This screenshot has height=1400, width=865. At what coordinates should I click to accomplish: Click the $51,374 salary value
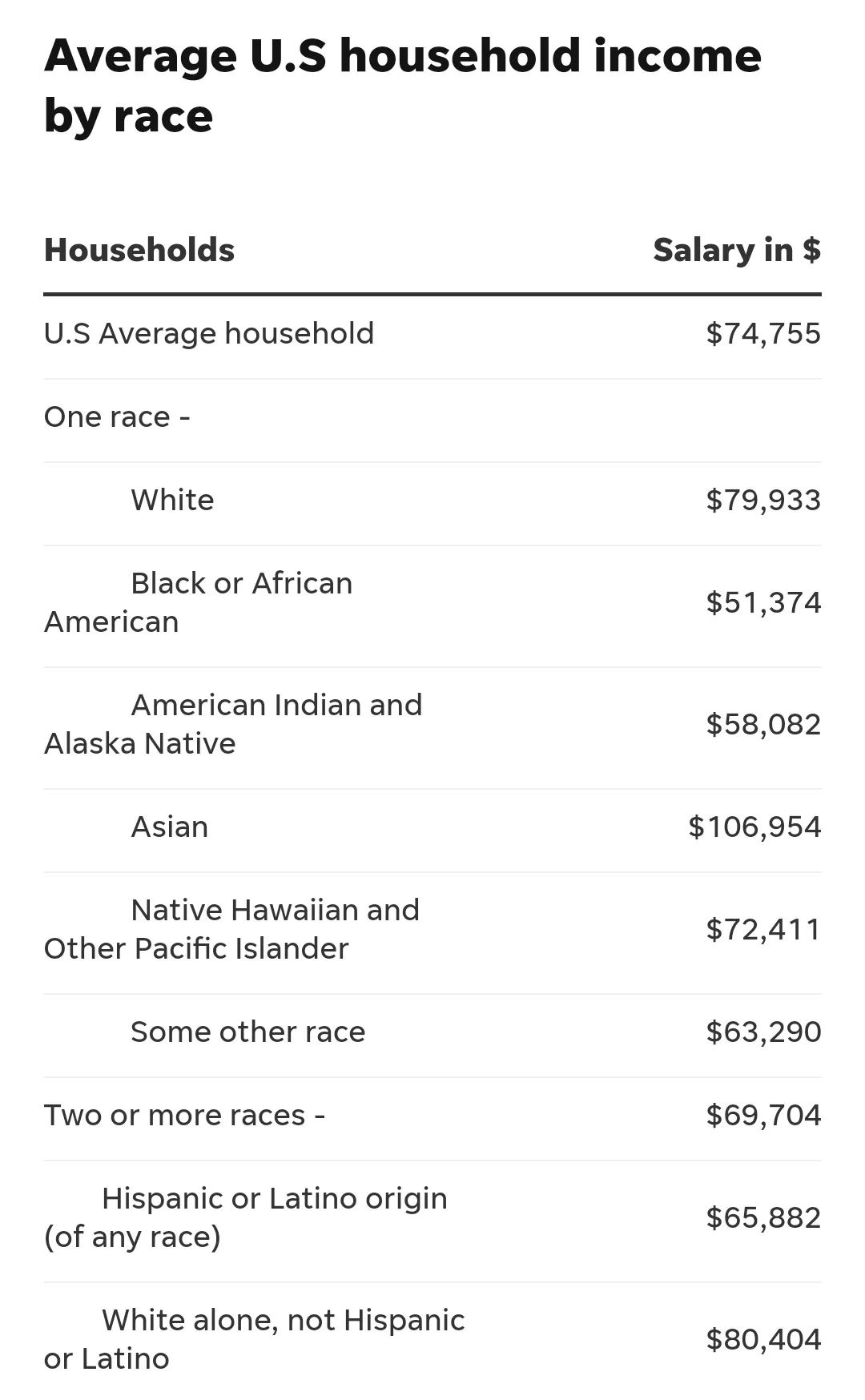(x=763, y=602)
